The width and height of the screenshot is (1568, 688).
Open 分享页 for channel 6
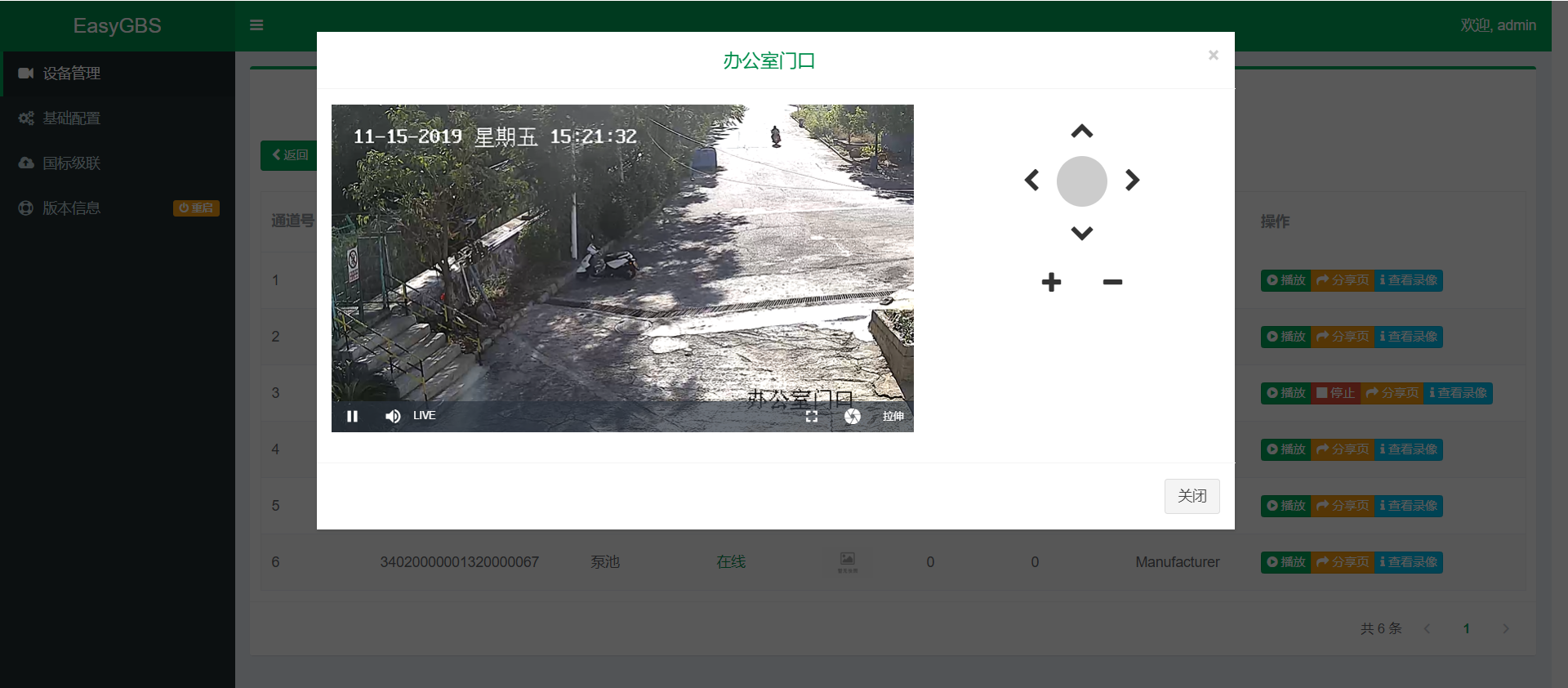(1343, 562)
